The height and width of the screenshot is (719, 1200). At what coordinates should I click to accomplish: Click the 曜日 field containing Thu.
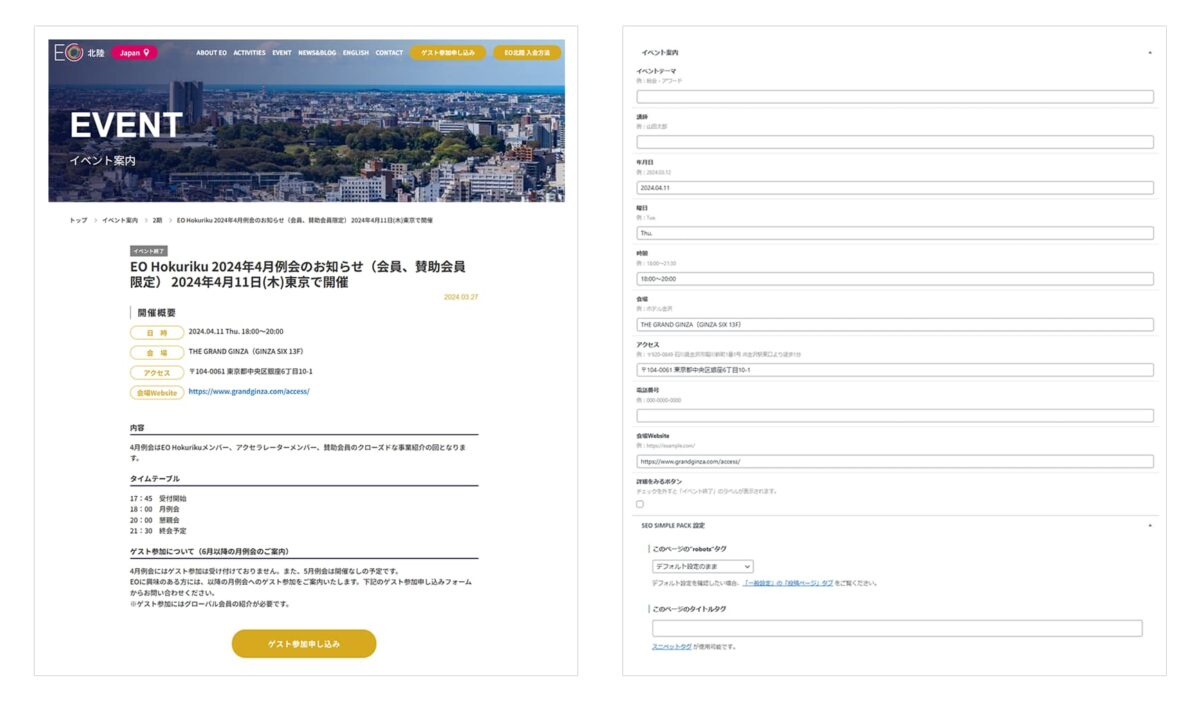(x=895, y=233)
